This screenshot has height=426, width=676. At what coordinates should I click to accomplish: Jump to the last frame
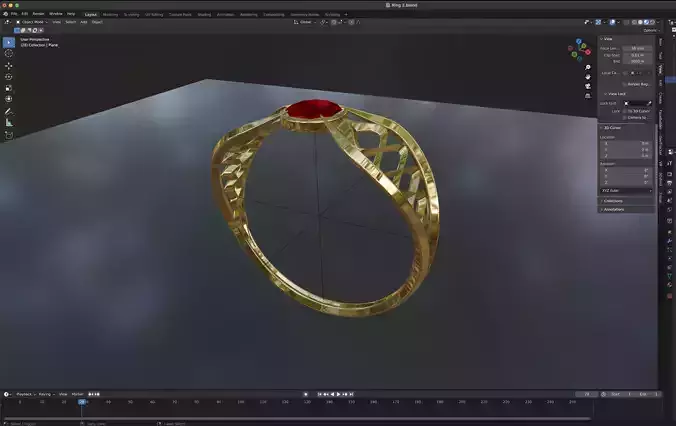coord(351,394)
